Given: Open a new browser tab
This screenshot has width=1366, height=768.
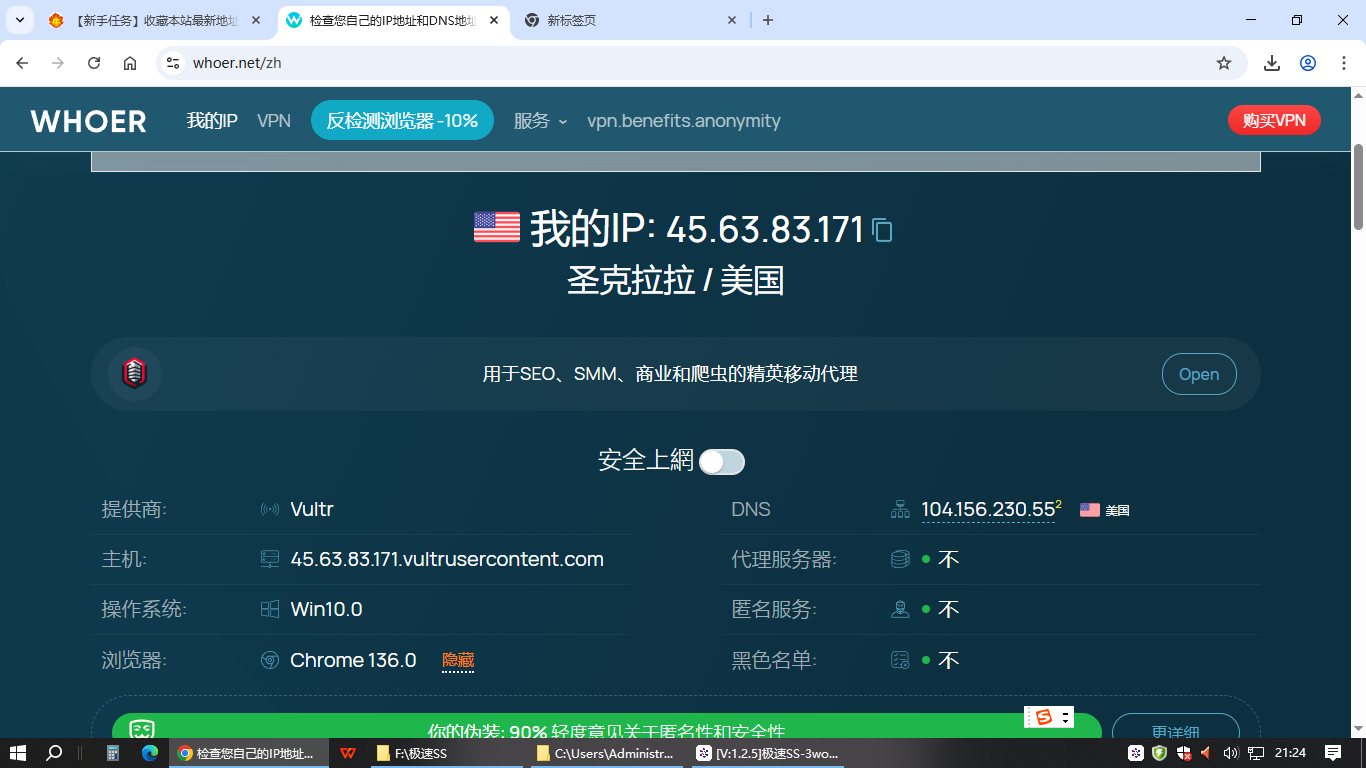Looking at the screenshot, I should coord(768,20).
